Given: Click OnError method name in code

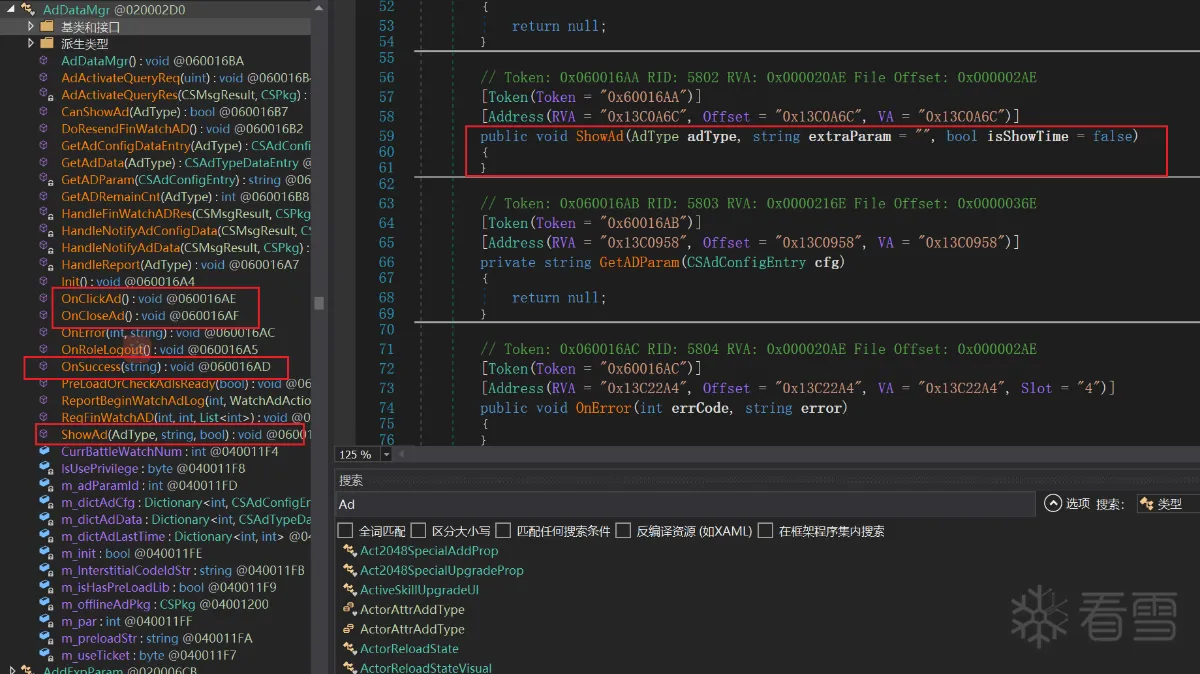Looking at the screenshot, I should [603, 407].
